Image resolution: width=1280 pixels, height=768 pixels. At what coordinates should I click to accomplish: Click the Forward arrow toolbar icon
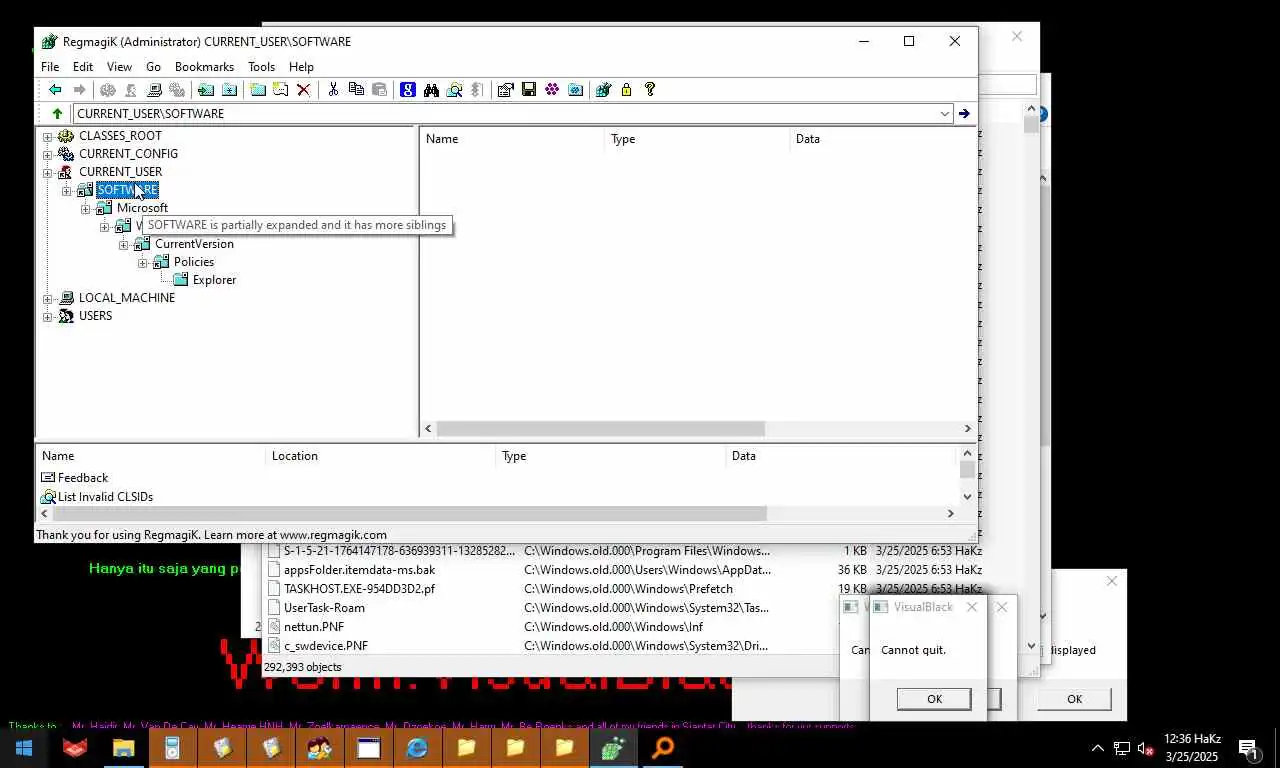point(80,90)
